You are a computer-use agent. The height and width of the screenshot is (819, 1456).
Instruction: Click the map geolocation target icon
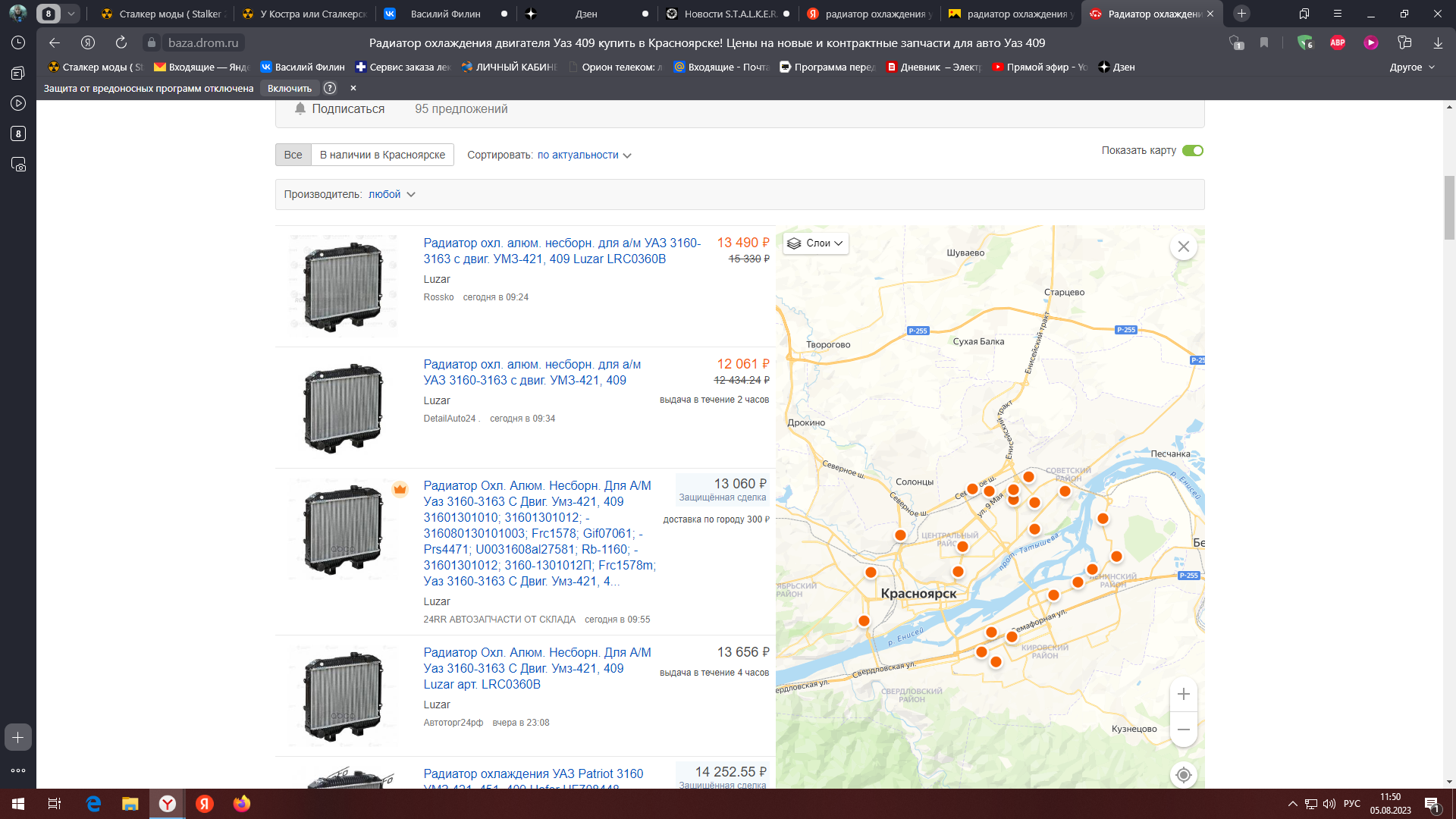pos(1183,775)
